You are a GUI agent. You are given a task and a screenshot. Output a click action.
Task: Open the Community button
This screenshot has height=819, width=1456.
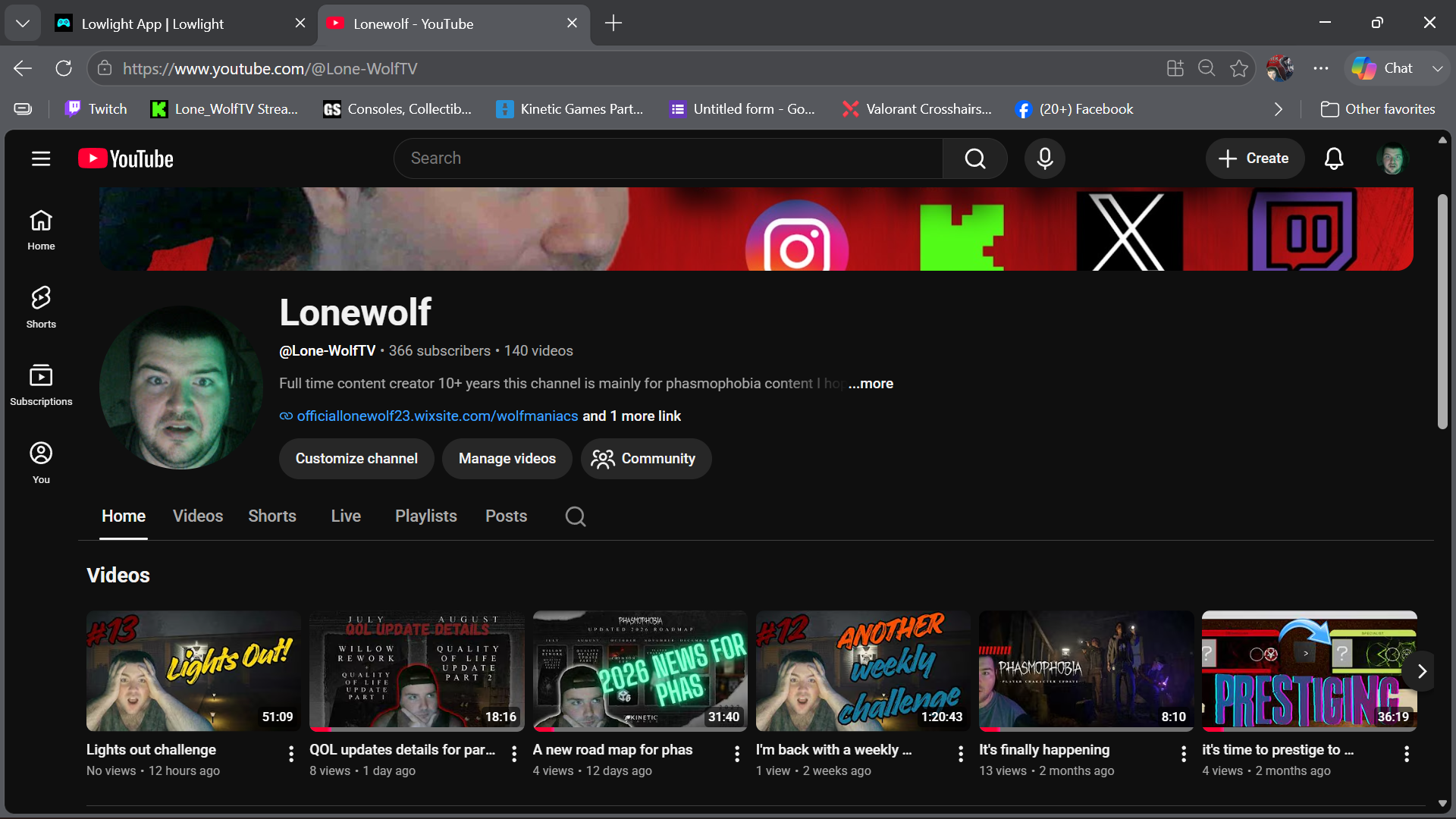[646, 459]
